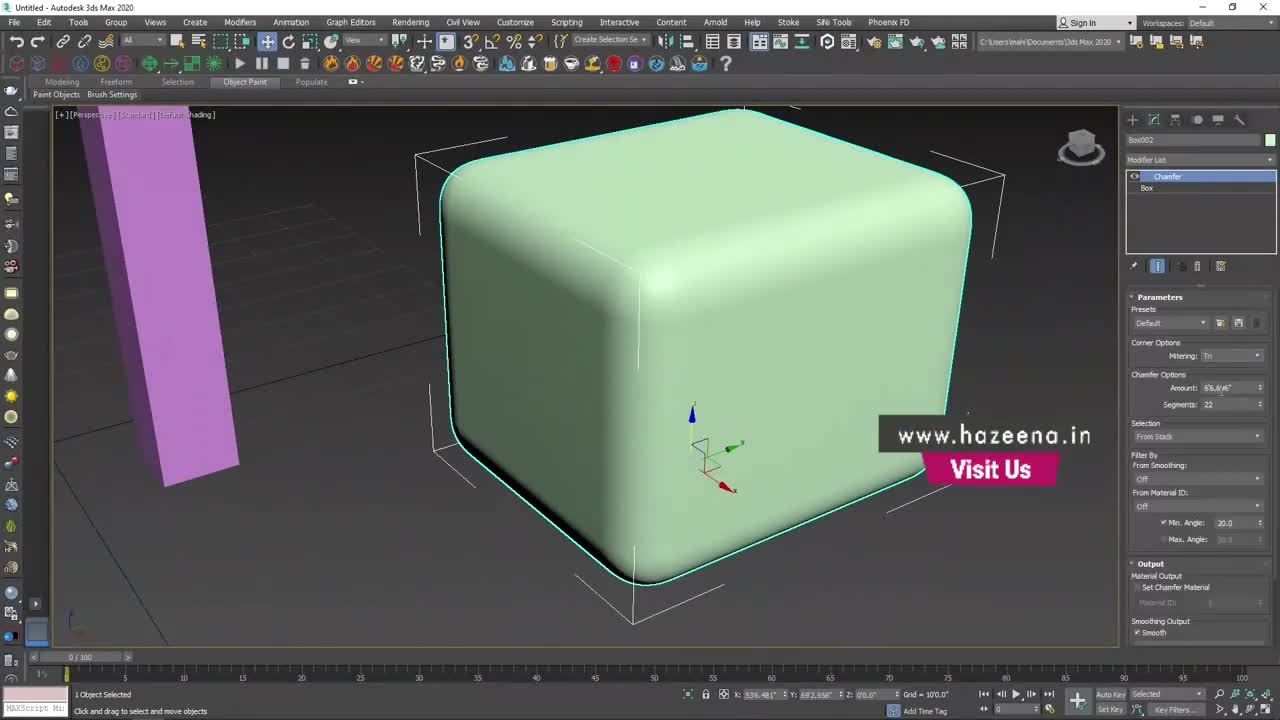Toggle the Angle Snap icon
1280x720 pixels.
click(492, 41)
